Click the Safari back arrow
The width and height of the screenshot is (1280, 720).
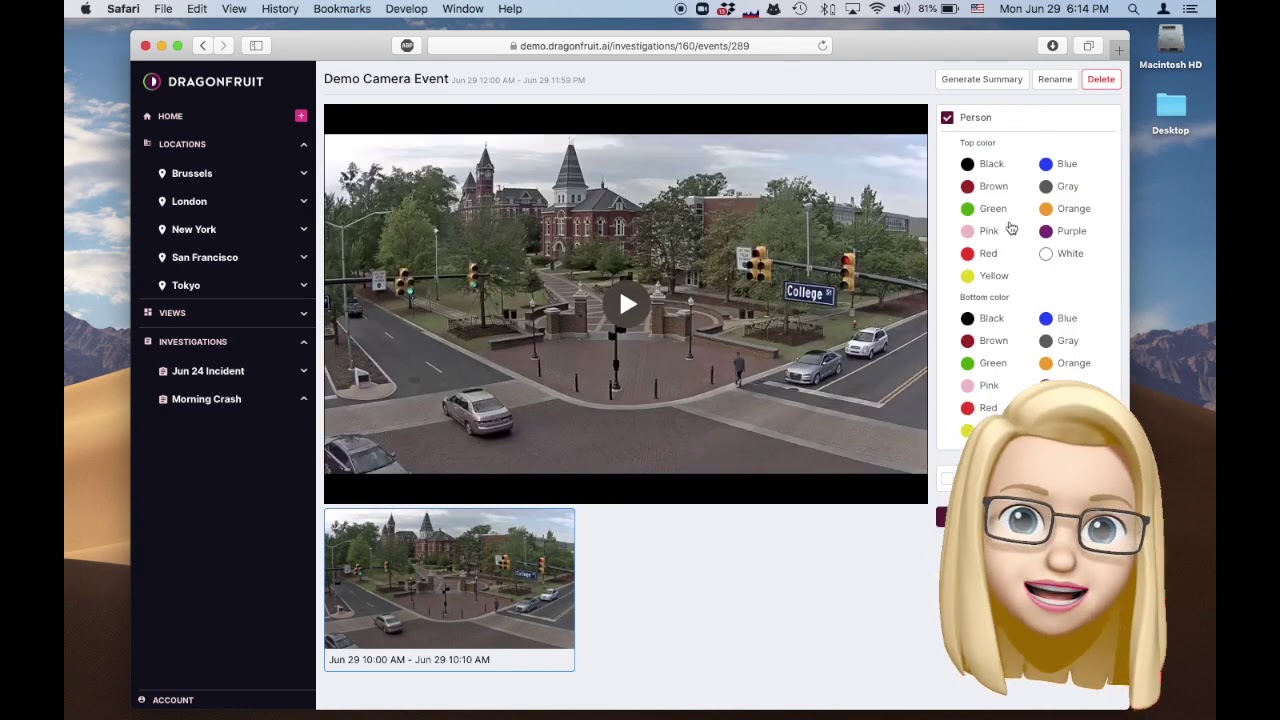click(203, 46)
